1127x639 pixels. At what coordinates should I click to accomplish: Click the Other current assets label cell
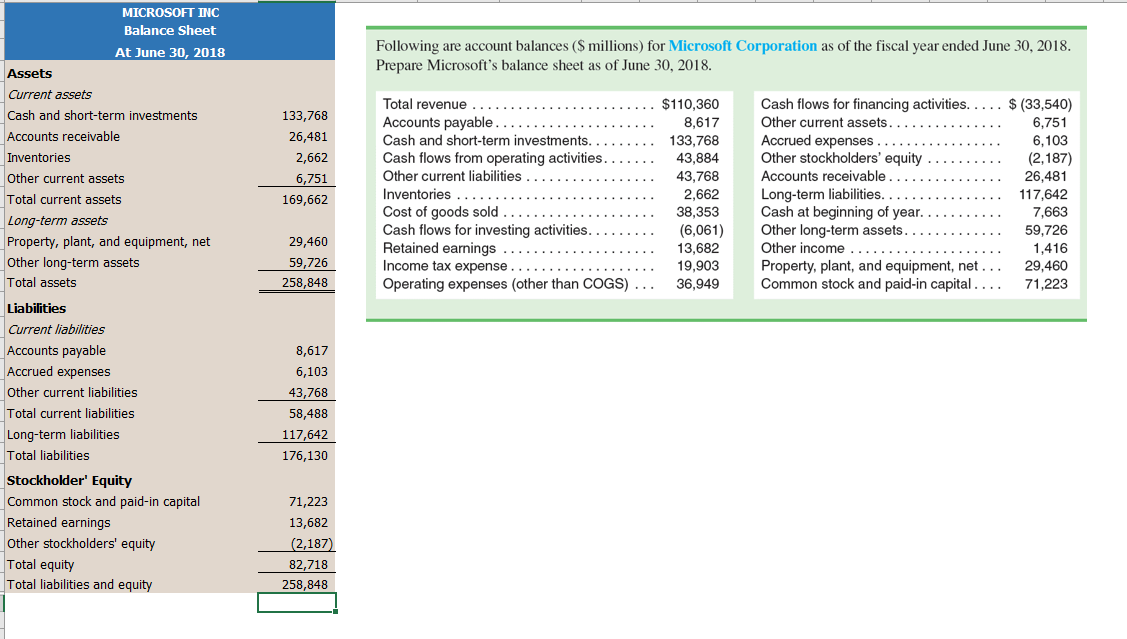65,178
